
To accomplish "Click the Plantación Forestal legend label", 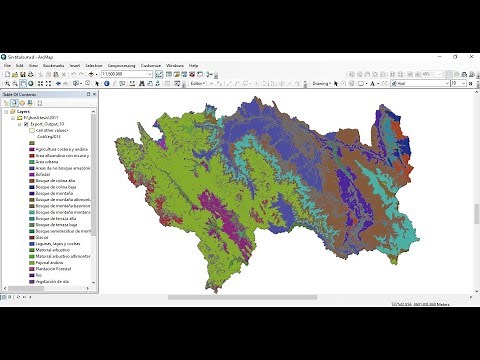I will pos(53,269).
